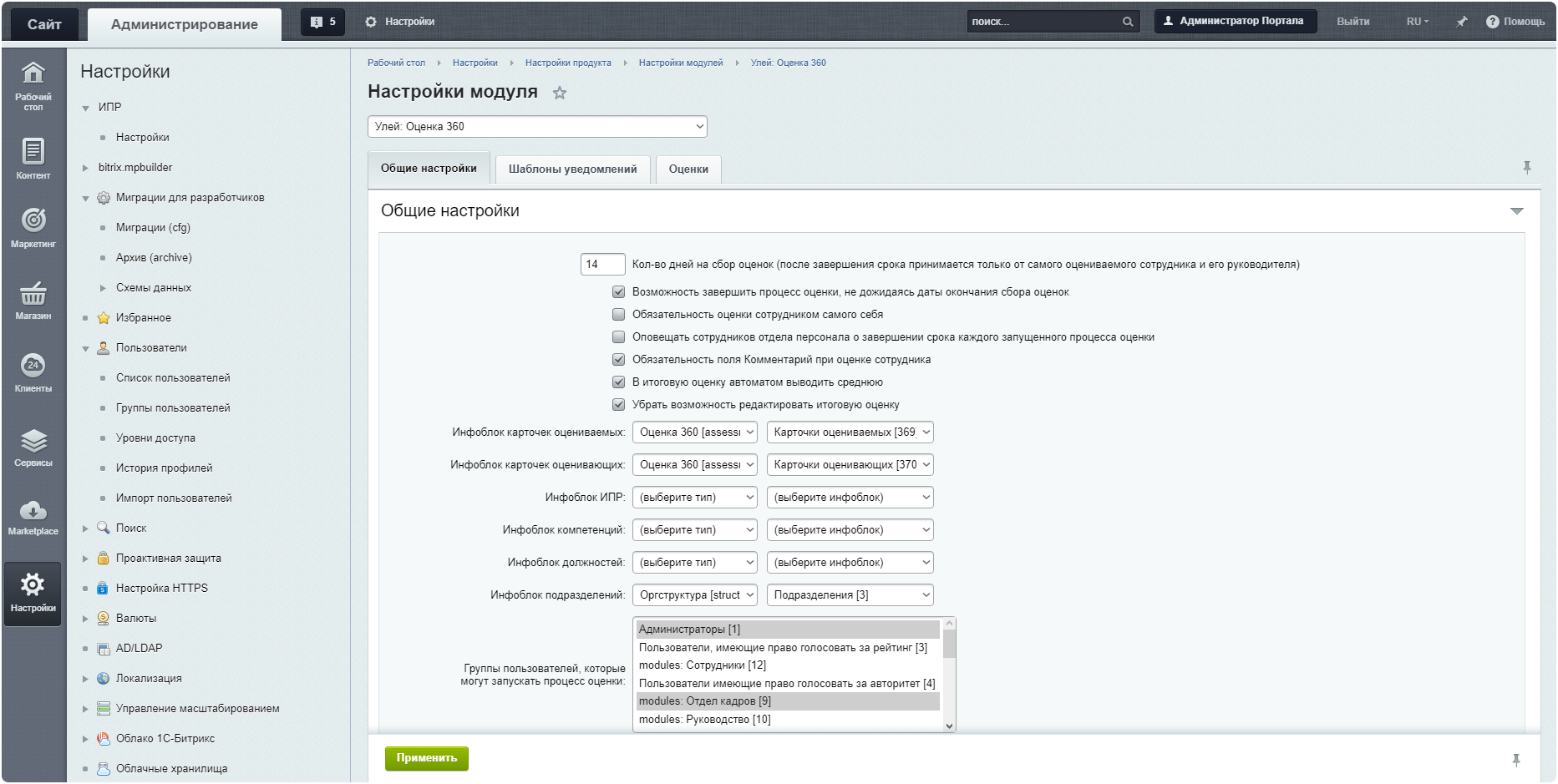Open the Marketplace sidebar section
Viewport: 1558px width, 784px height.
point(33,517)
